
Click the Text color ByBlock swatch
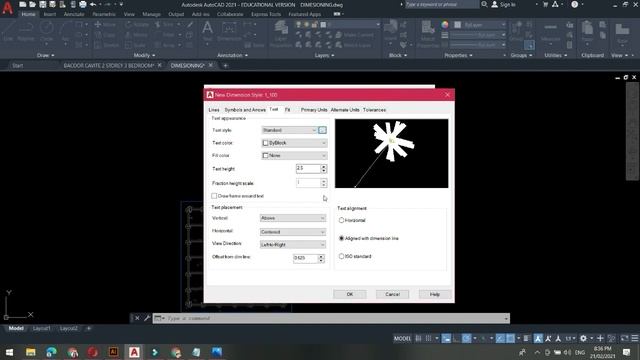click(265, 143)
